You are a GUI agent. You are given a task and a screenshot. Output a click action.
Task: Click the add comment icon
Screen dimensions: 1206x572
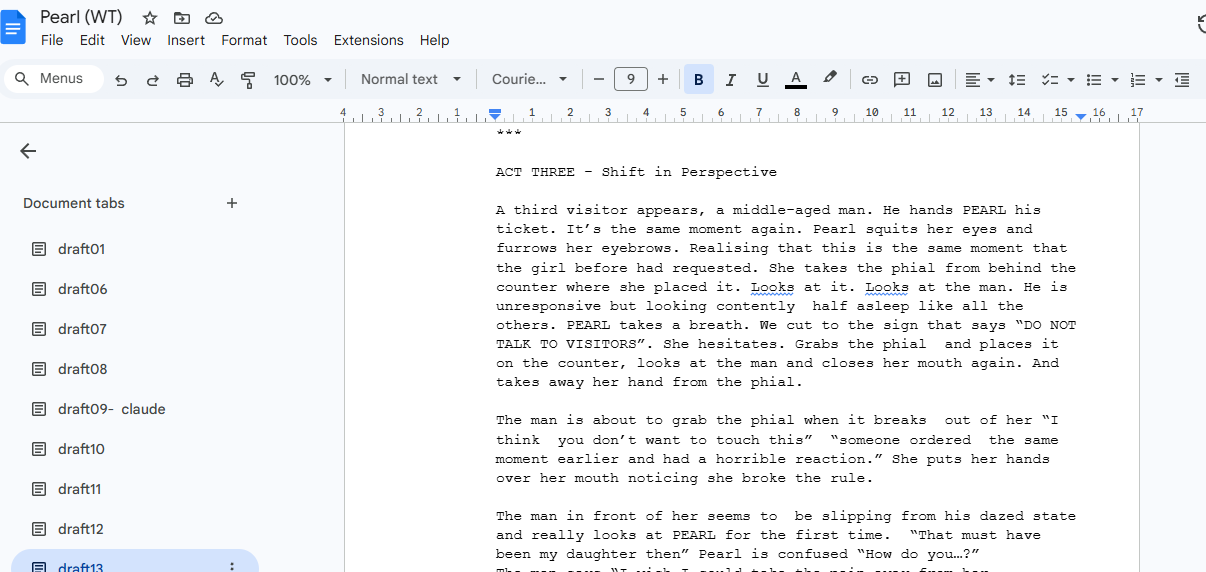pyautogui.click(x=902, y=80)
